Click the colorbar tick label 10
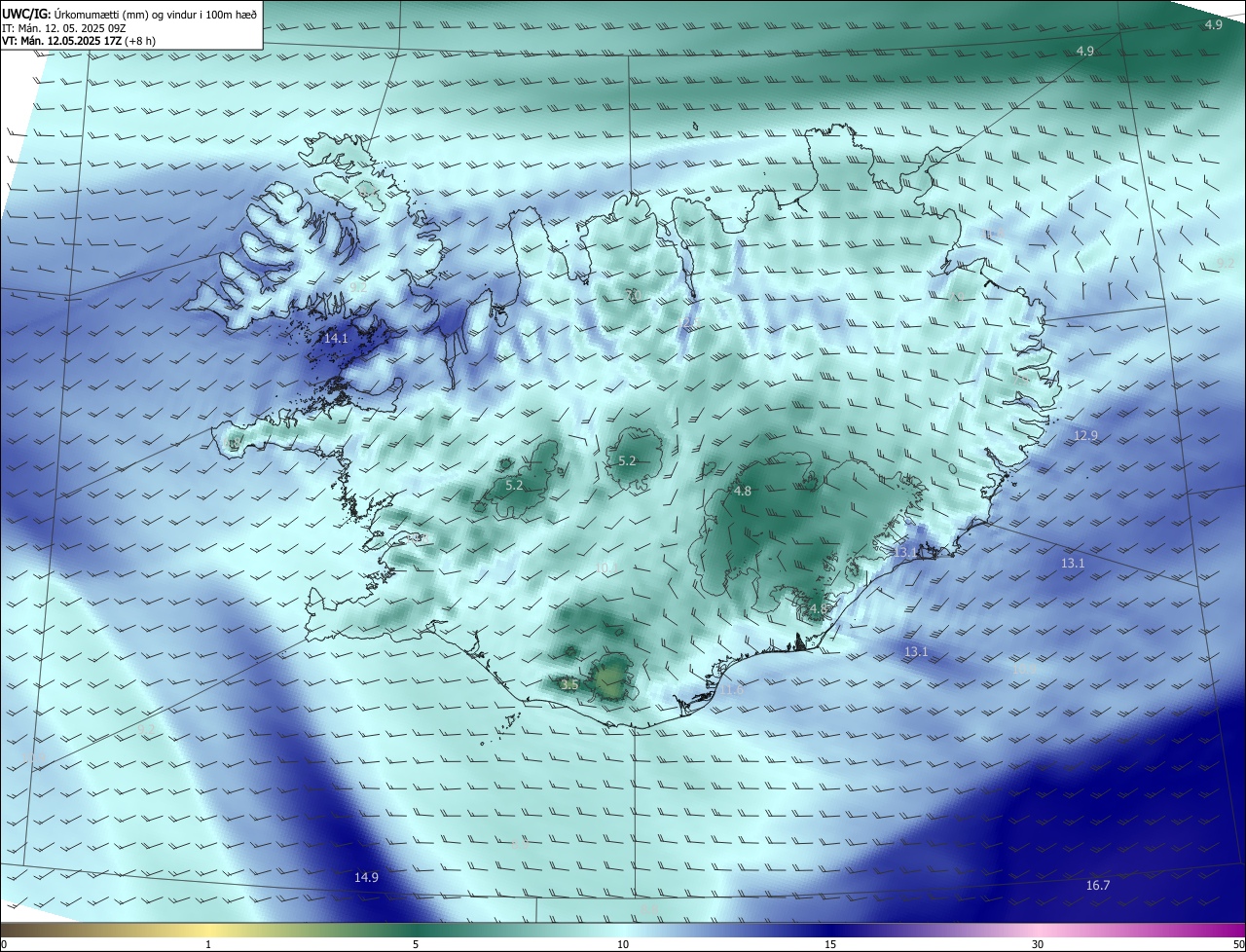This screenshot has width=1246, height=952. pyautogui.click(x=623, y=944)
